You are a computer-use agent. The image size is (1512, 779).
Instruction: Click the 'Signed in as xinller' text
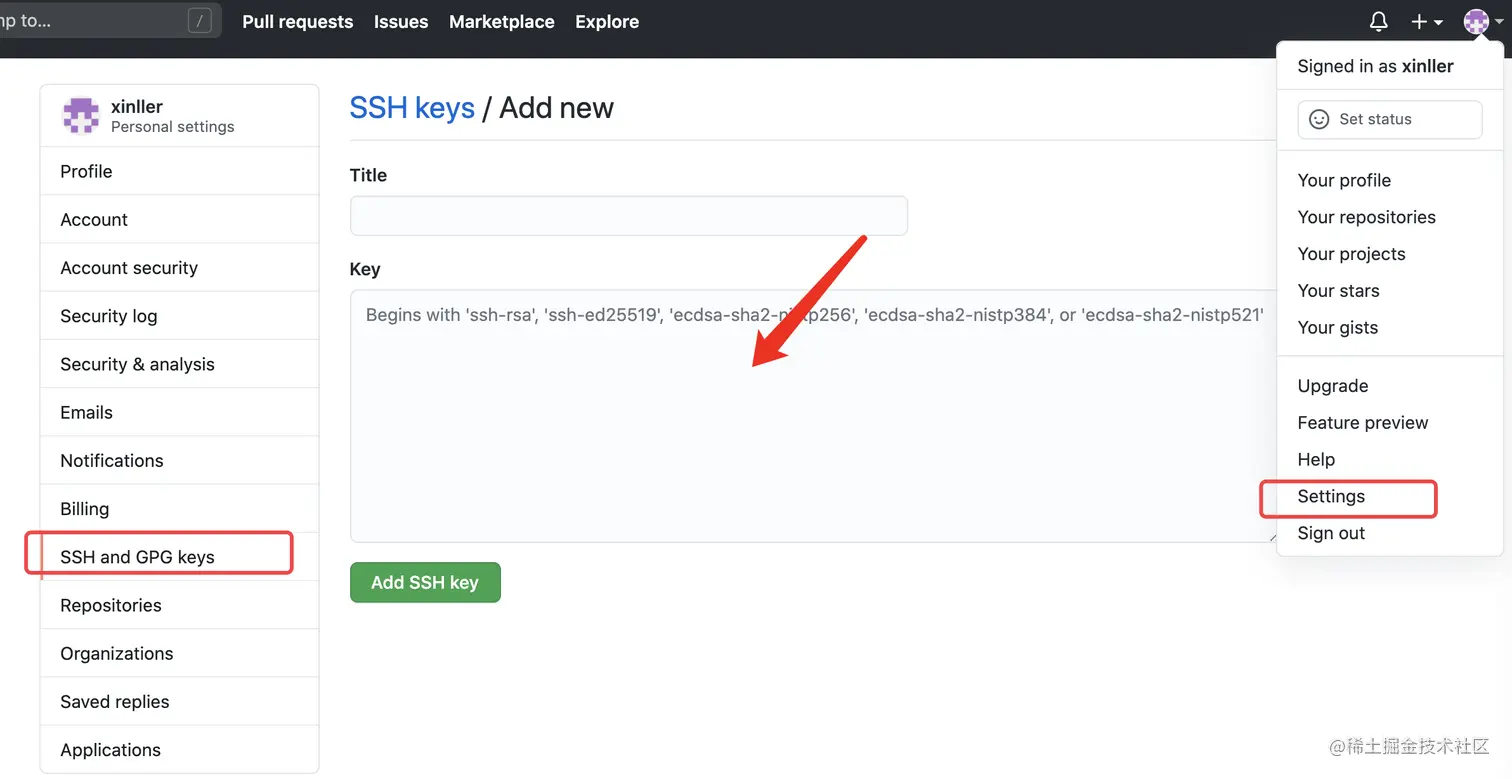(x=1375, y=66)
